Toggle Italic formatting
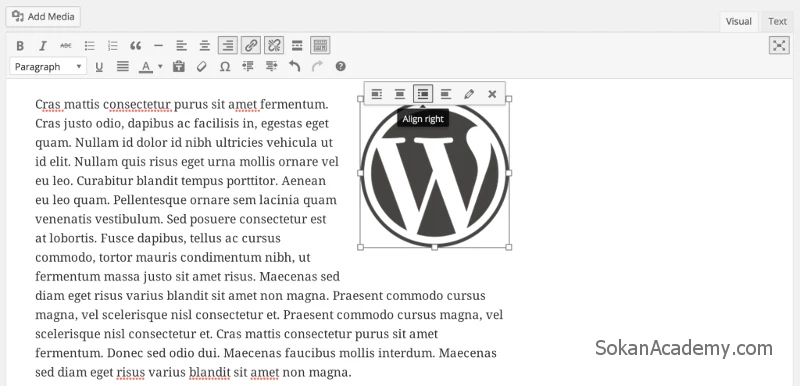This screenshot has height=386, width=800. pyautogui.click(x=43, y=46)
